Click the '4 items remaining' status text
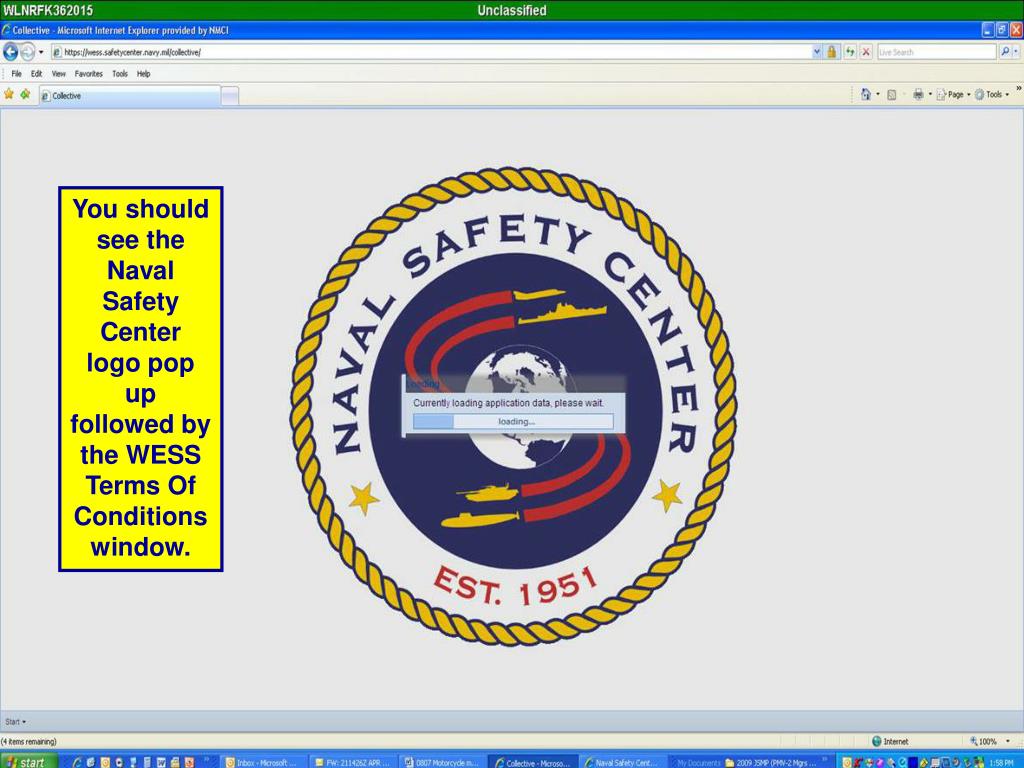 [x=29, y=741]
